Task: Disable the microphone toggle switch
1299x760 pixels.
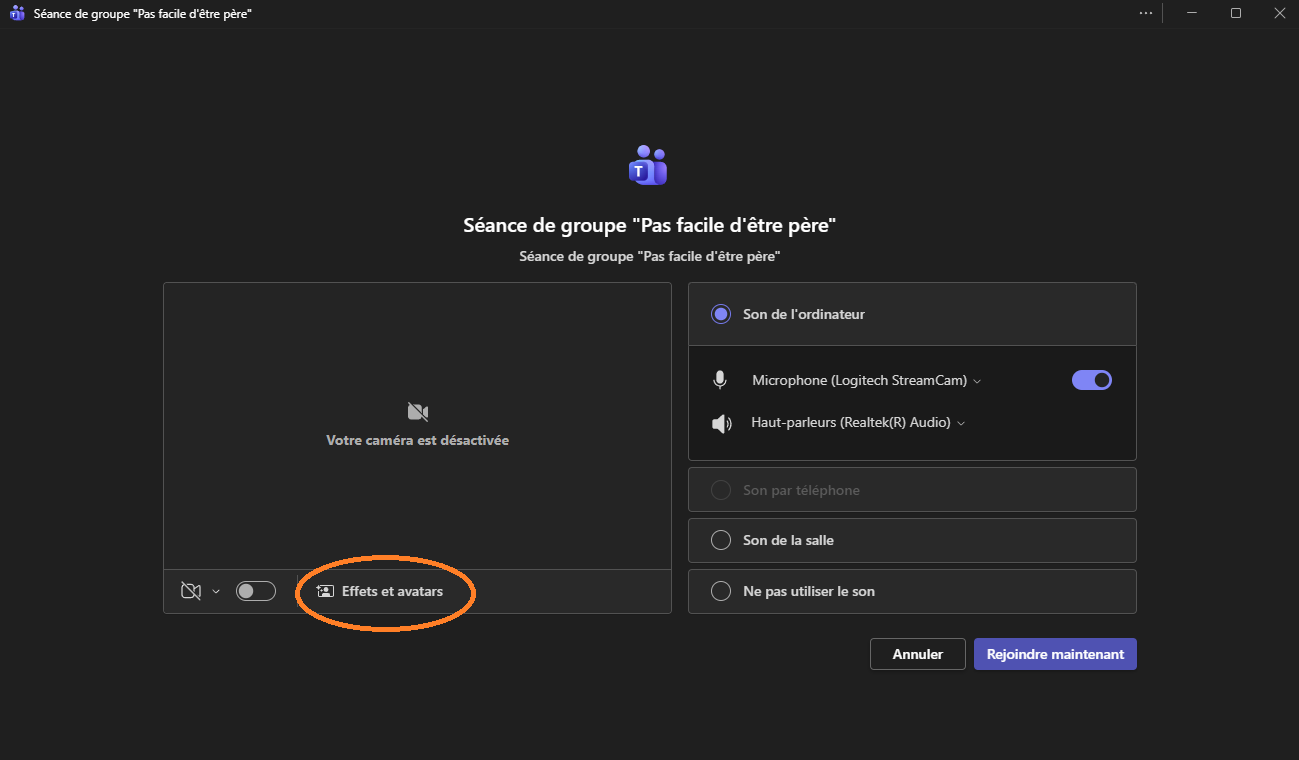Action: [1091, 380]
